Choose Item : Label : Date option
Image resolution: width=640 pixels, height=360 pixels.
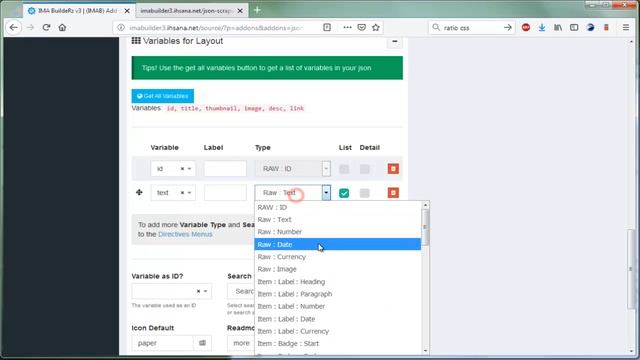[x=338, y=319]
